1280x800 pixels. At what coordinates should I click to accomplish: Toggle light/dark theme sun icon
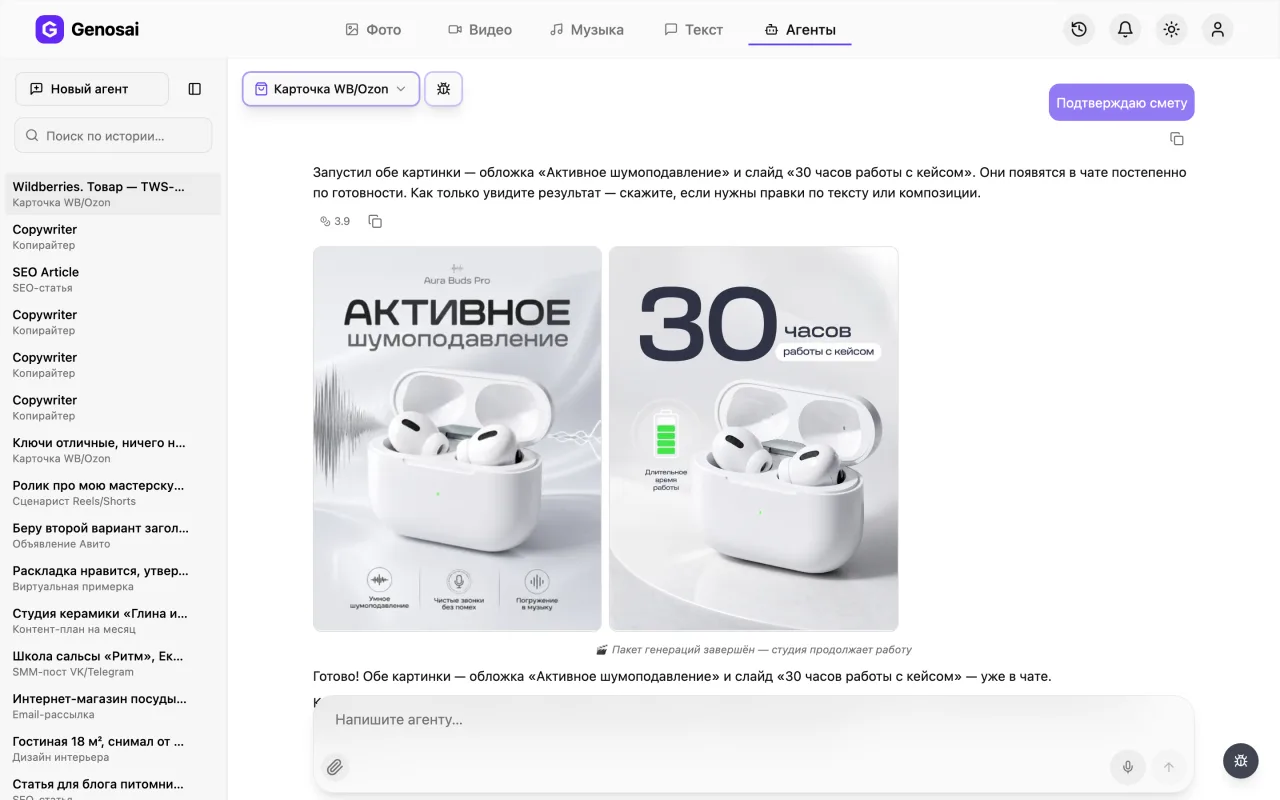[x=1171, y=29]
